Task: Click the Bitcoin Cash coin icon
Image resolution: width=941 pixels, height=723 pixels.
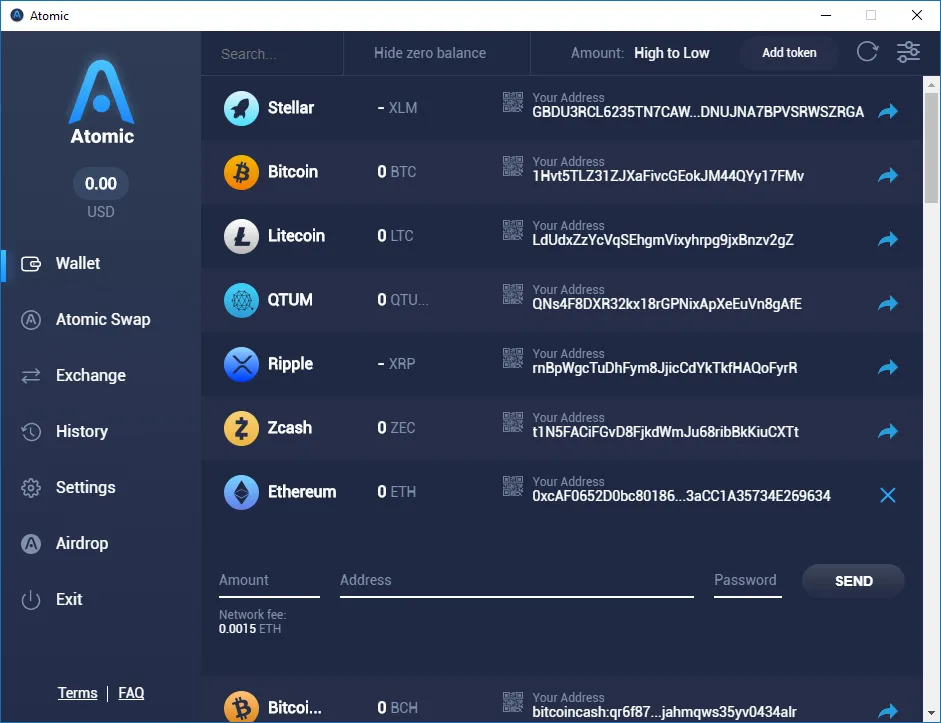Action: pos(241,707)
